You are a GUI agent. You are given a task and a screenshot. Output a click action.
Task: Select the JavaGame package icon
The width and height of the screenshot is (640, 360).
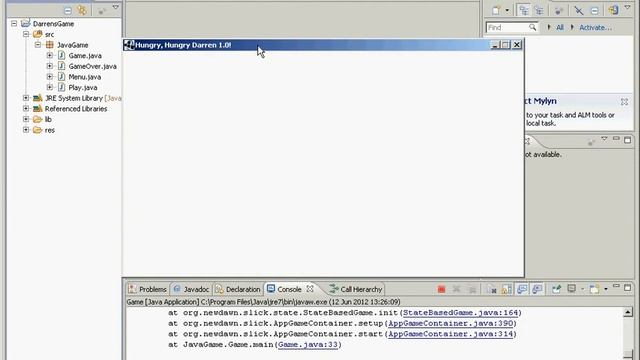50,45
